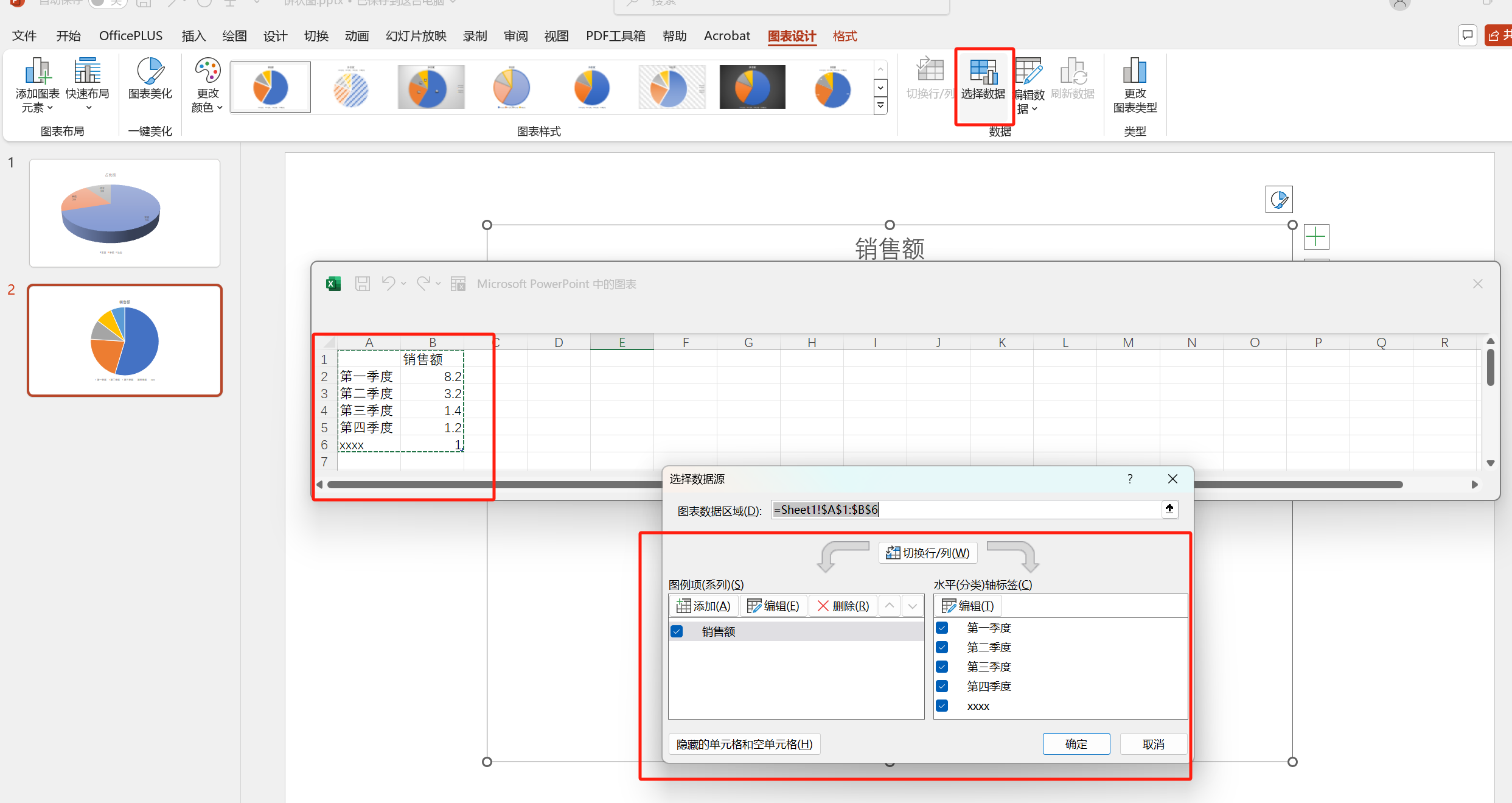
Task: Click Hidden and Empty Cells (隐藏的单元格和空单元格) button
Action: tap(745, 744)
